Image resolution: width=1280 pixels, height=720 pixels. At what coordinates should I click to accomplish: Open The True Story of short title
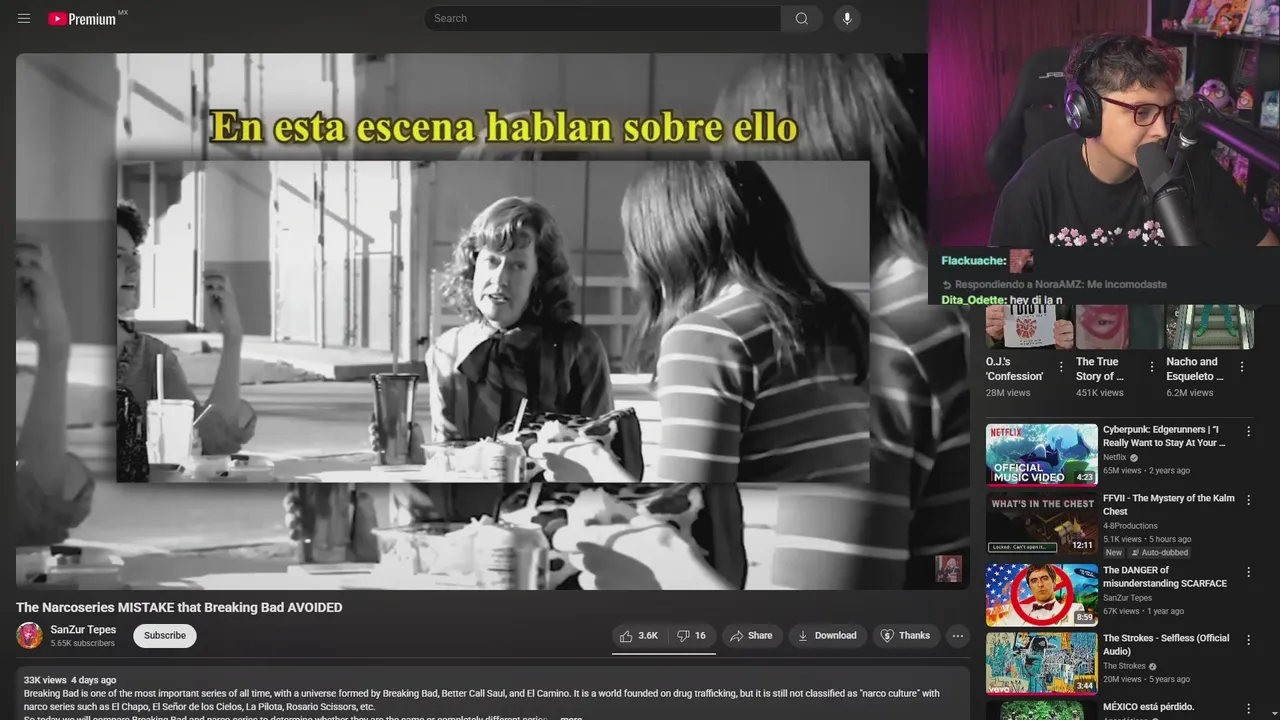tap(1100, 369)
